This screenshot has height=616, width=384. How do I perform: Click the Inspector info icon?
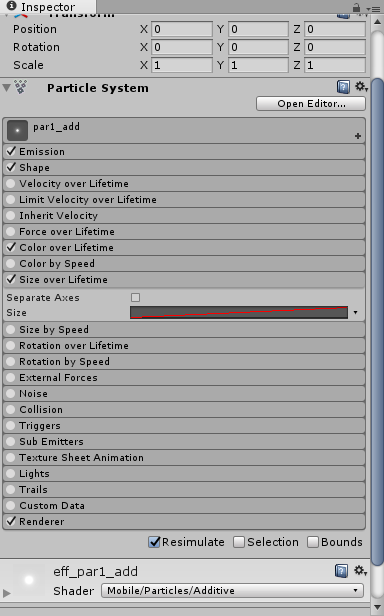(12, 6)
